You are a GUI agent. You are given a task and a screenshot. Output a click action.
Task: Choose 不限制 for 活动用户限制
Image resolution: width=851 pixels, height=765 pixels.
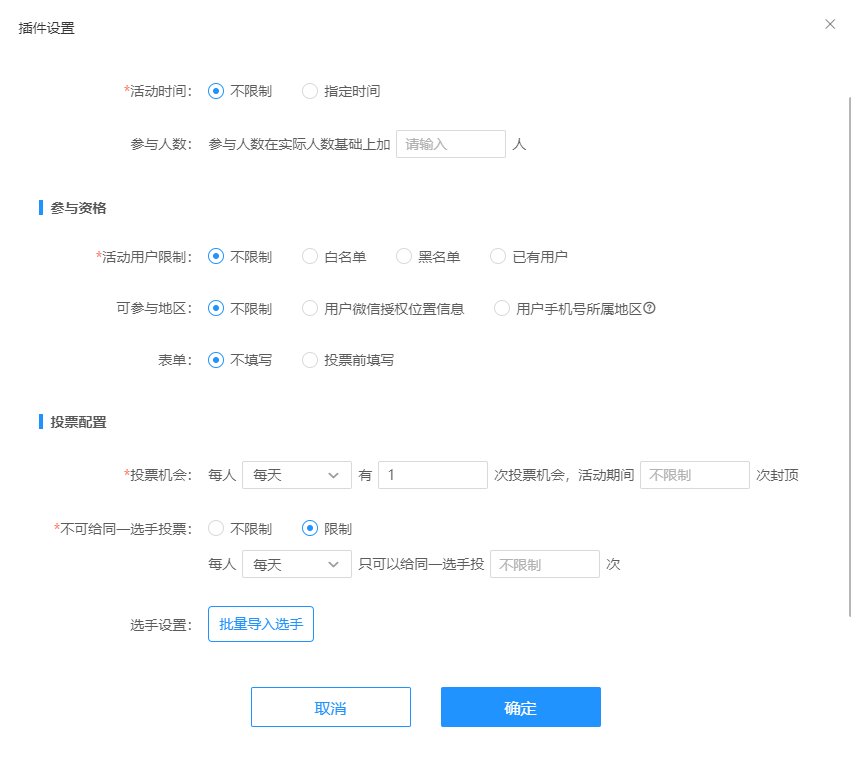tap(216, 257)
